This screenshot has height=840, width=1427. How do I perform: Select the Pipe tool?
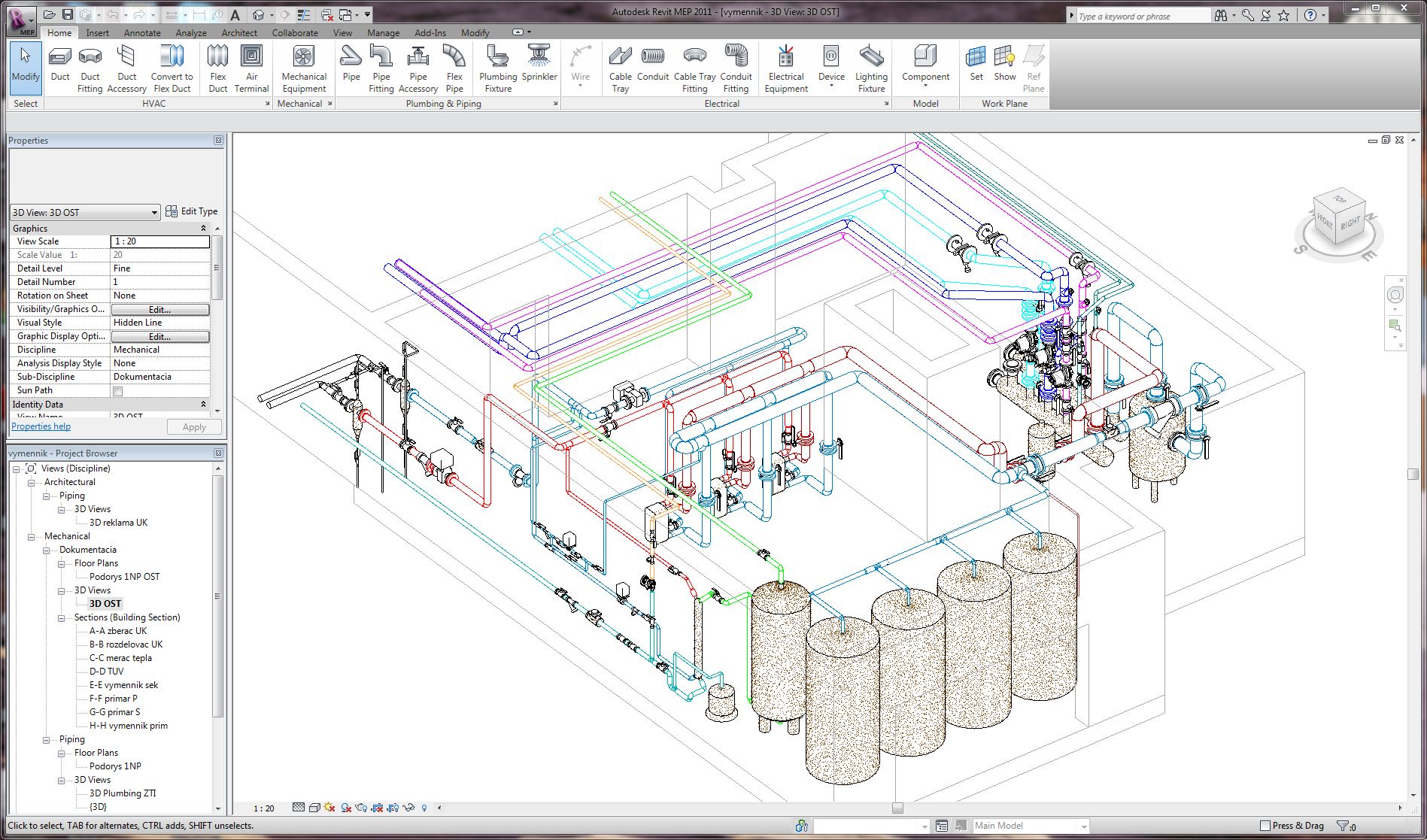pos(351,65)
